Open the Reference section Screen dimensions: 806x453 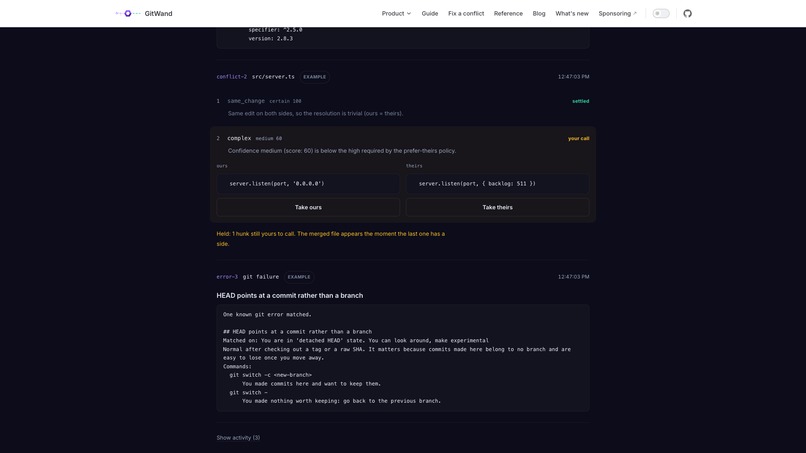click(508, 13)
